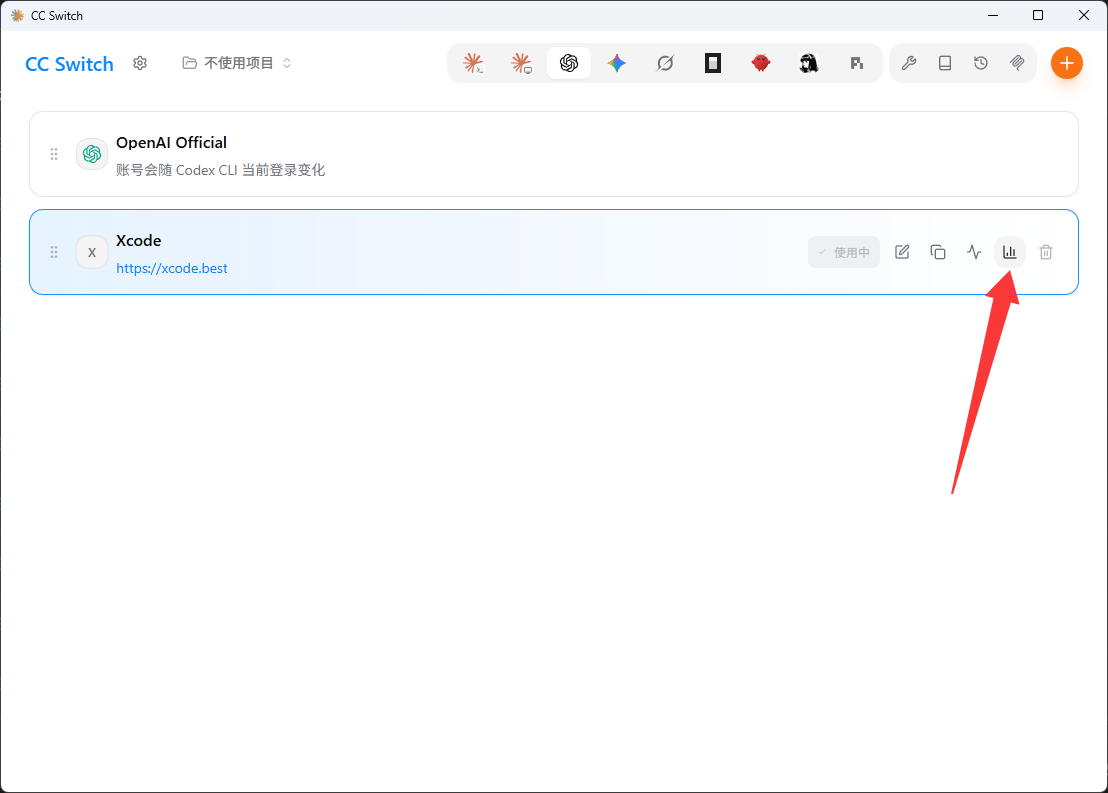Viewport: 1108px width, 793px height.
Task: Open the book icon in toolbar
Action: (945, 64)
